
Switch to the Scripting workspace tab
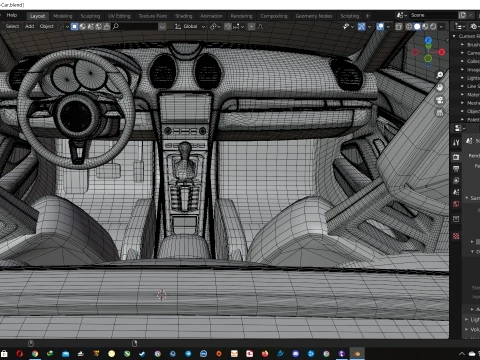(350, 16)
